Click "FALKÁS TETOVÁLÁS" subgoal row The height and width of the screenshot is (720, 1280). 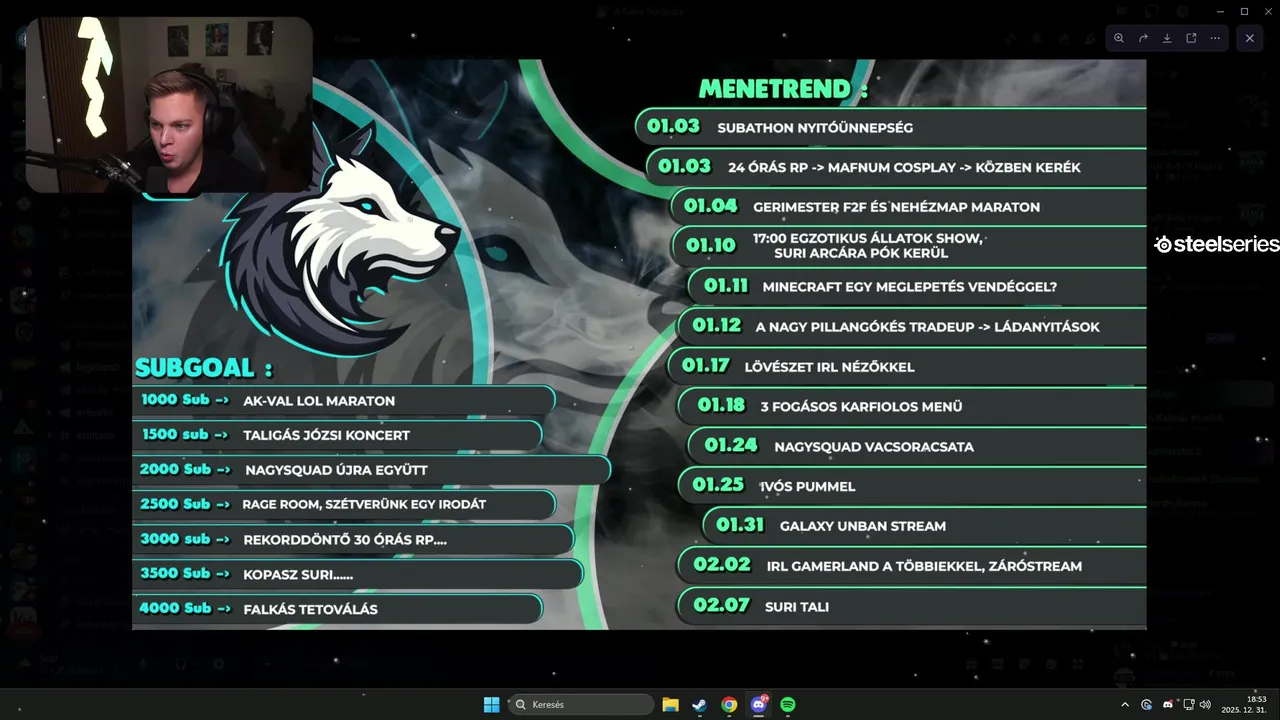pos(337,608)
